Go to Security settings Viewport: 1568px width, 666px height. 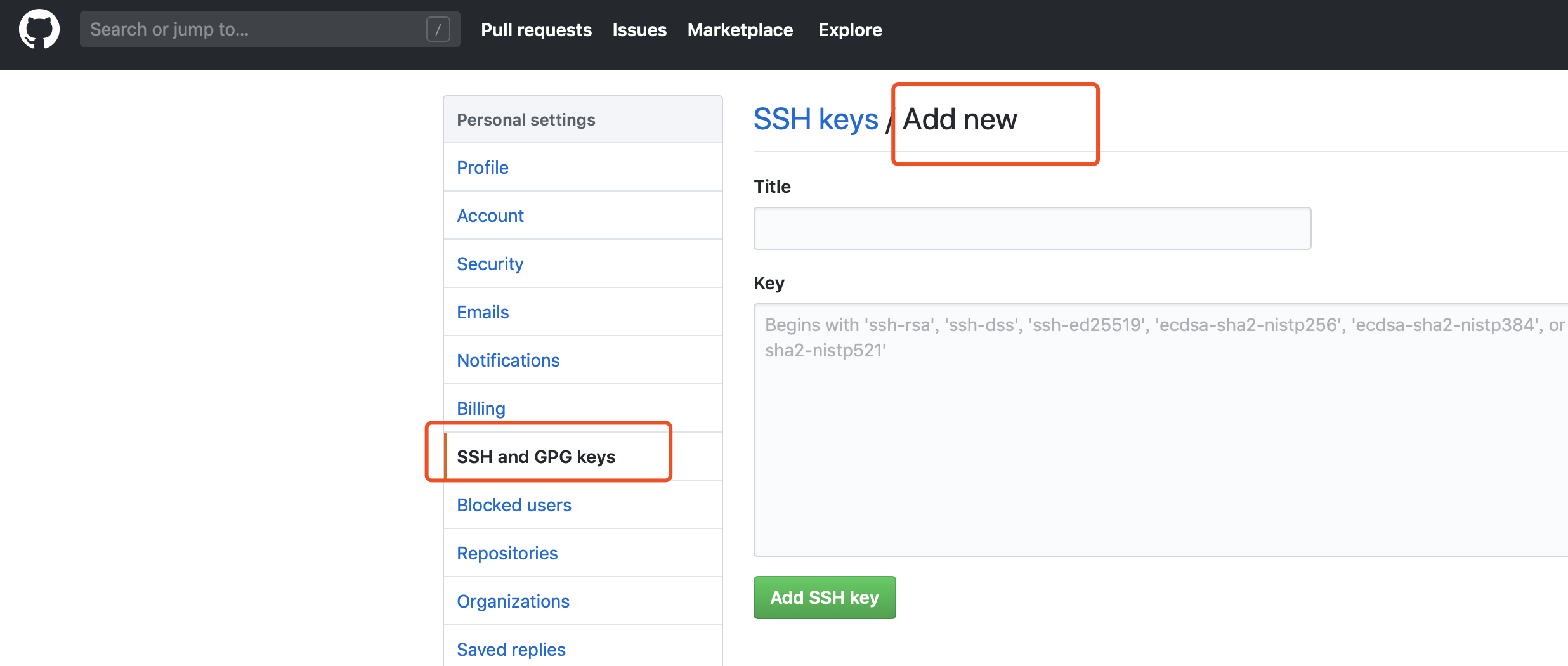(583, 264)
